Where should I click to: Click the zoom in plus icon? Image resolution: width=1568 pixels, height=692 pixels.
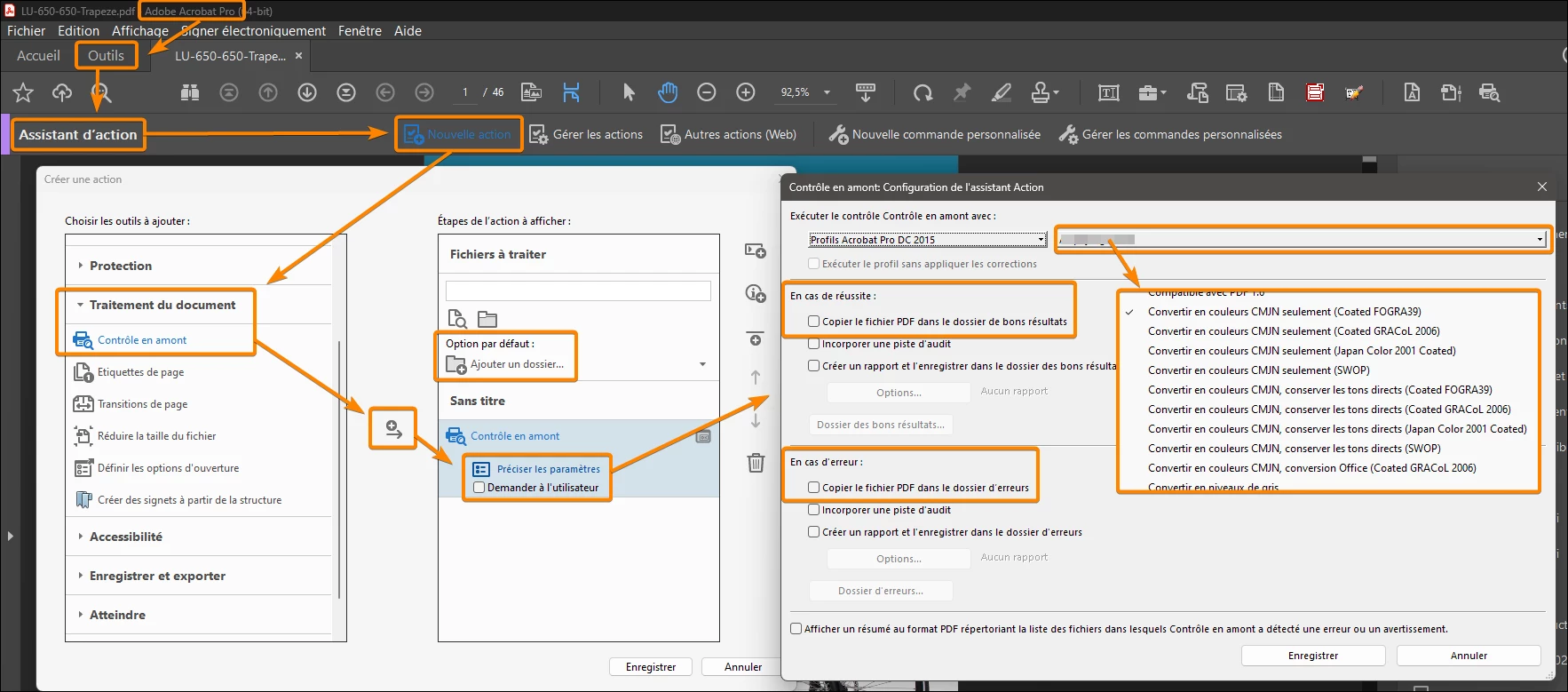[x=746, y=92]
